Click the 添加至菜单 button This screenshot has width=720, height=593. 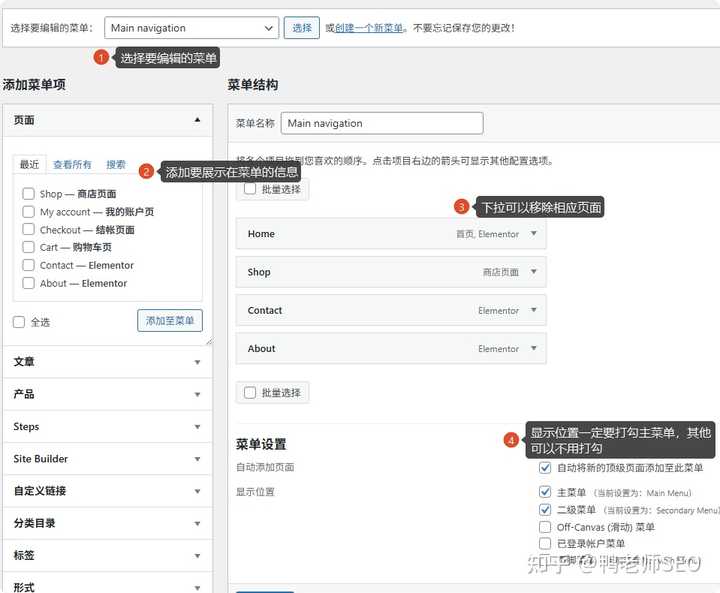tap(170, 320)
